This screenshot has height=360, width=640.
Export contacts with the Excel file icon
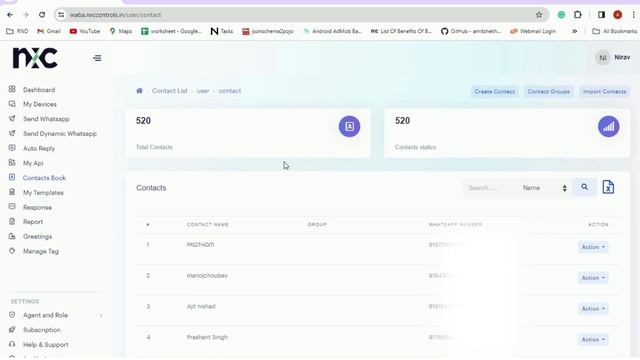608,187
